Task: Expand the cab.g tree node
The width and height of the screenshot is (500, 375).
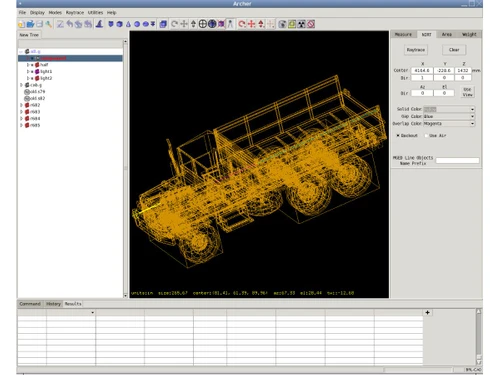Action: [21, 85]
